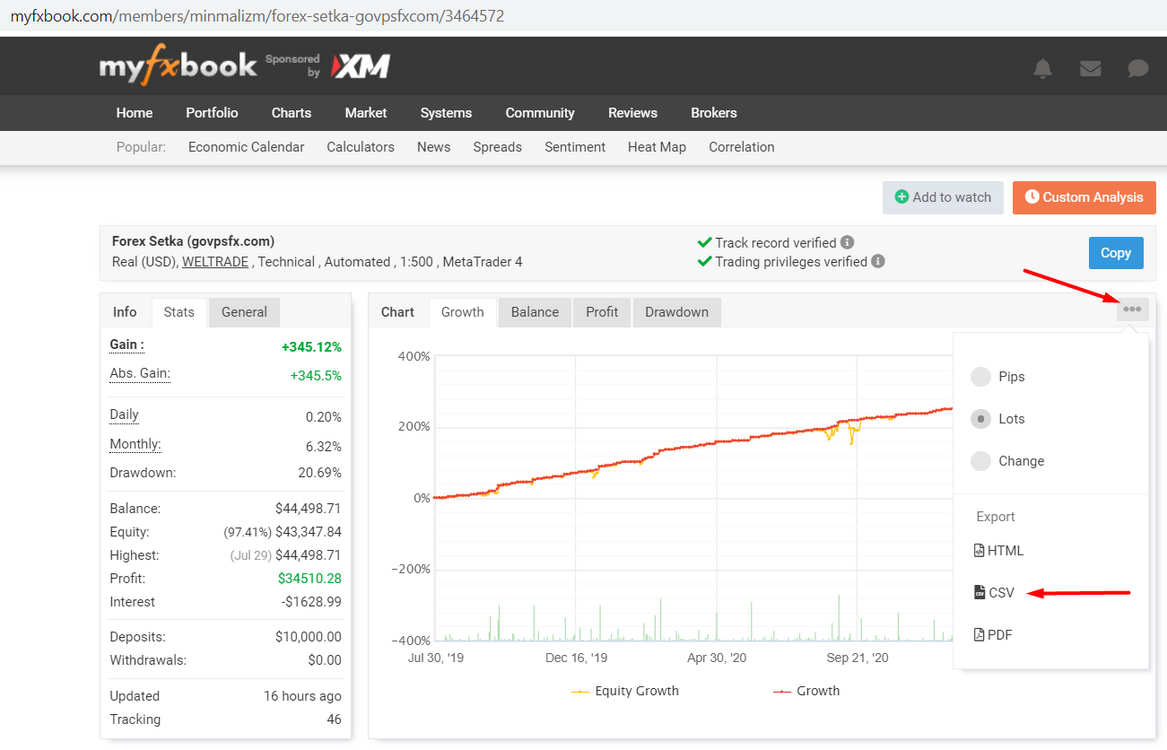Select the Pips radio option

point(981,376)
